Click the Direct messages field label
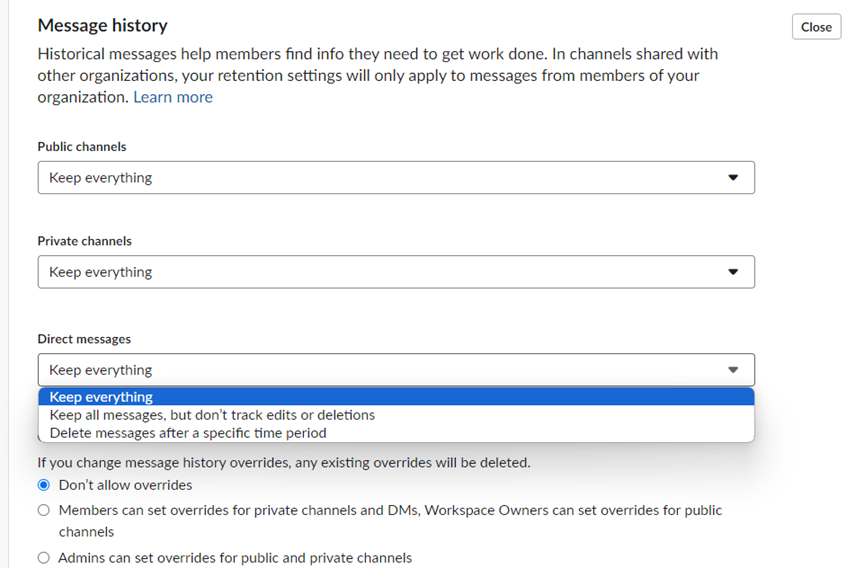864x568 pixels. pos(84,339)
